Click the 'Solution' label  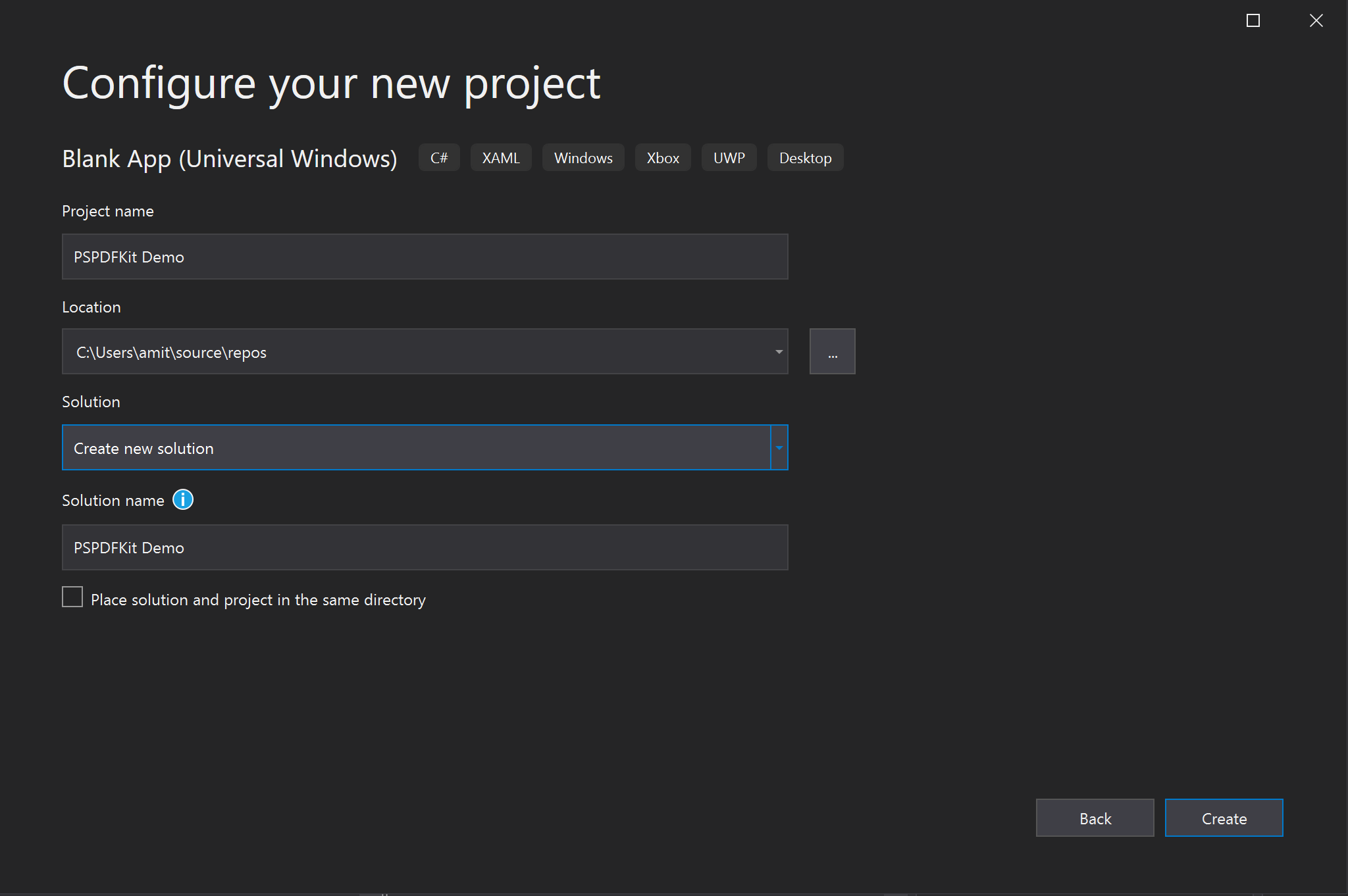[x=91, y=402]
